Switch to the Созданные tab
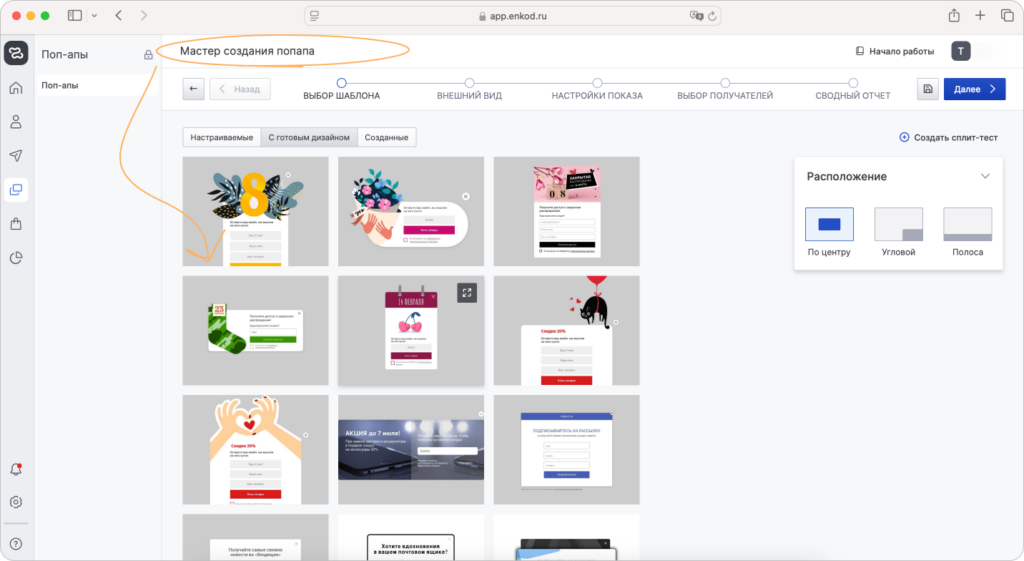 tap(387, 137)
